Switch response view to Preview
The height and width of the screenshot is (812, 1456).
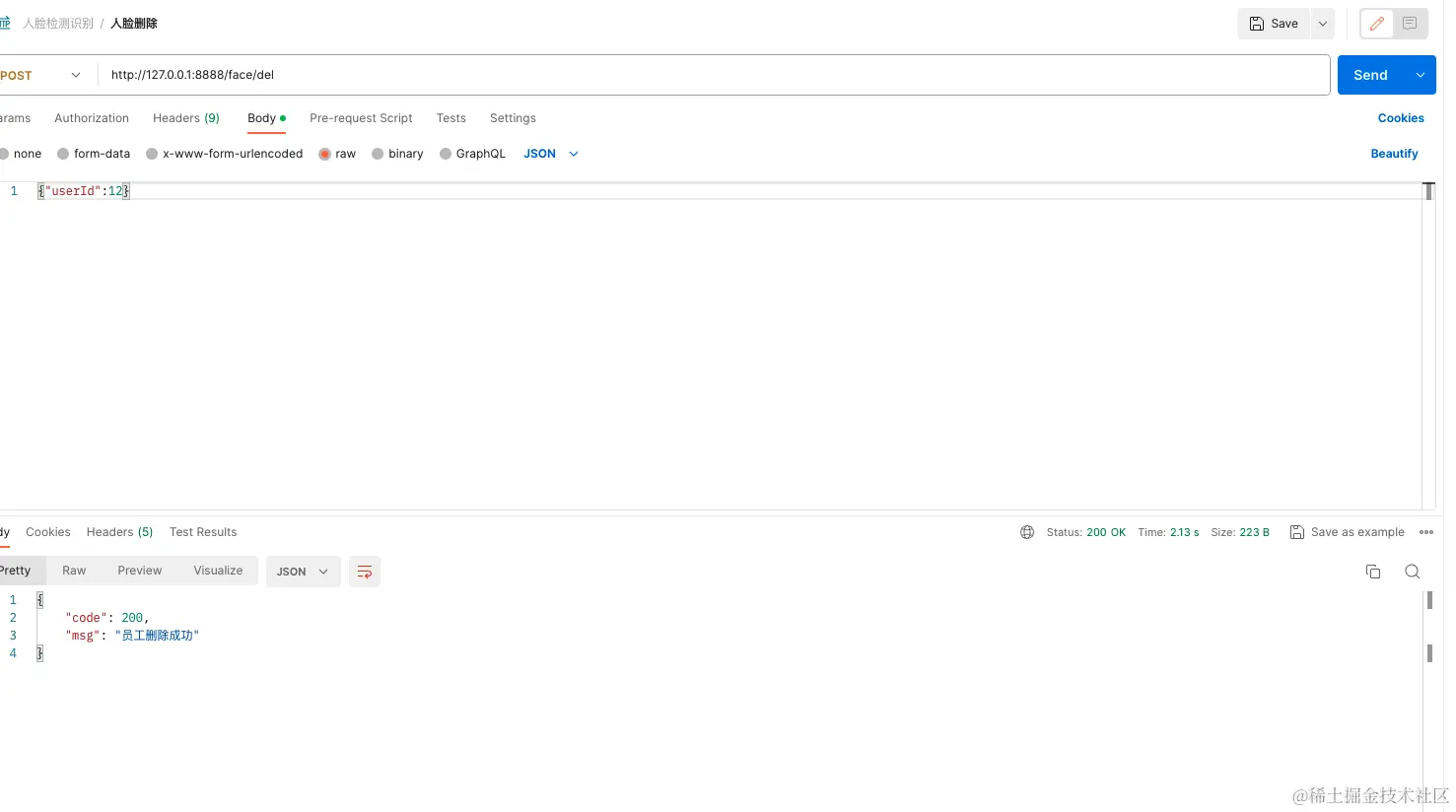tap(140, 571)
